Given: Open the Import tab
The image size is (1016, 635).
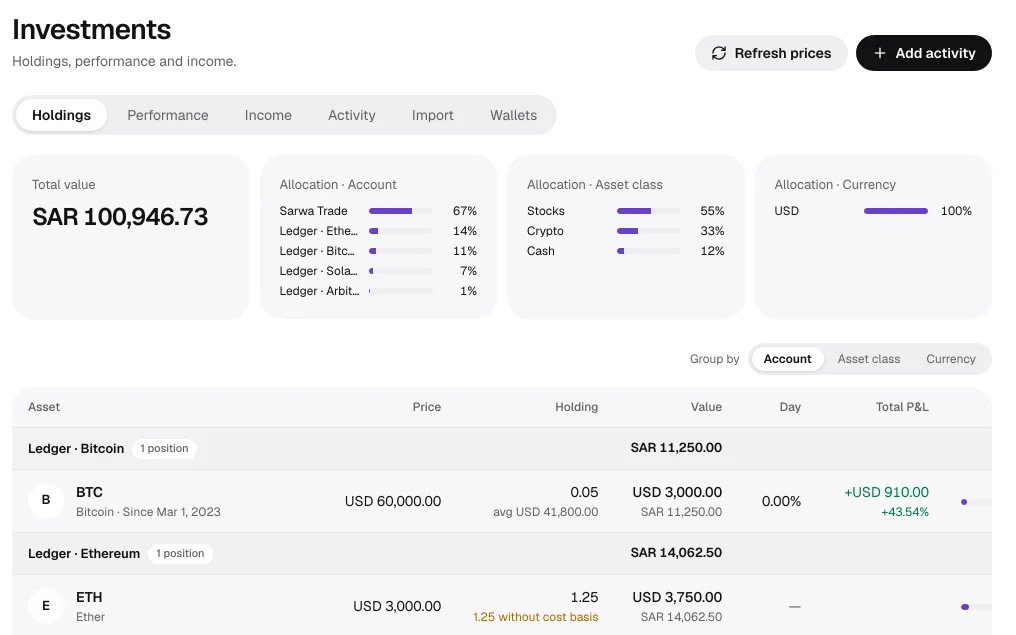Looking at the screenshot, I should pyautogui.click(x=433, y=115).
